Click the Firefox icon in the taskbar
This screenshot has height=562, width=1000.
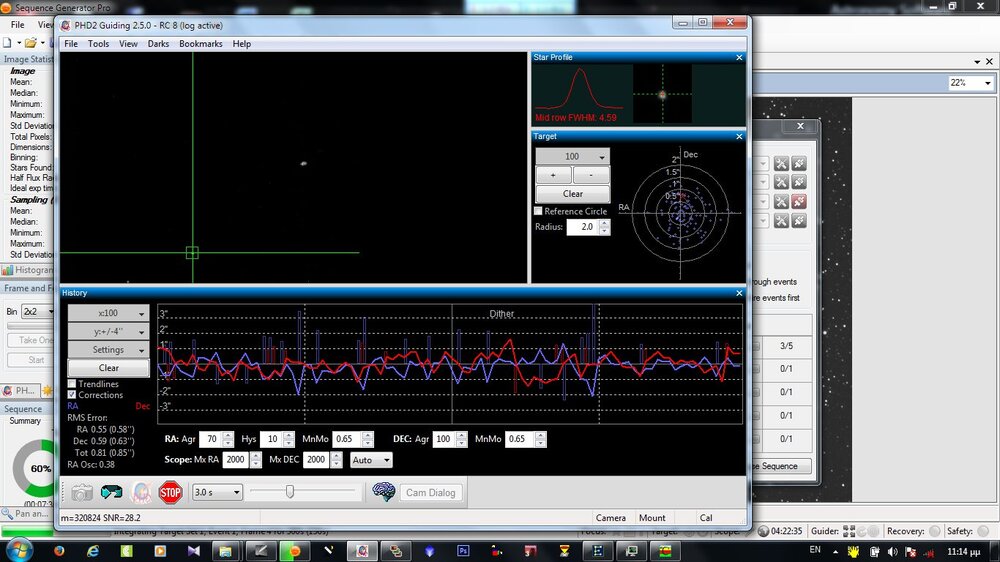click(x=58, y=550)
